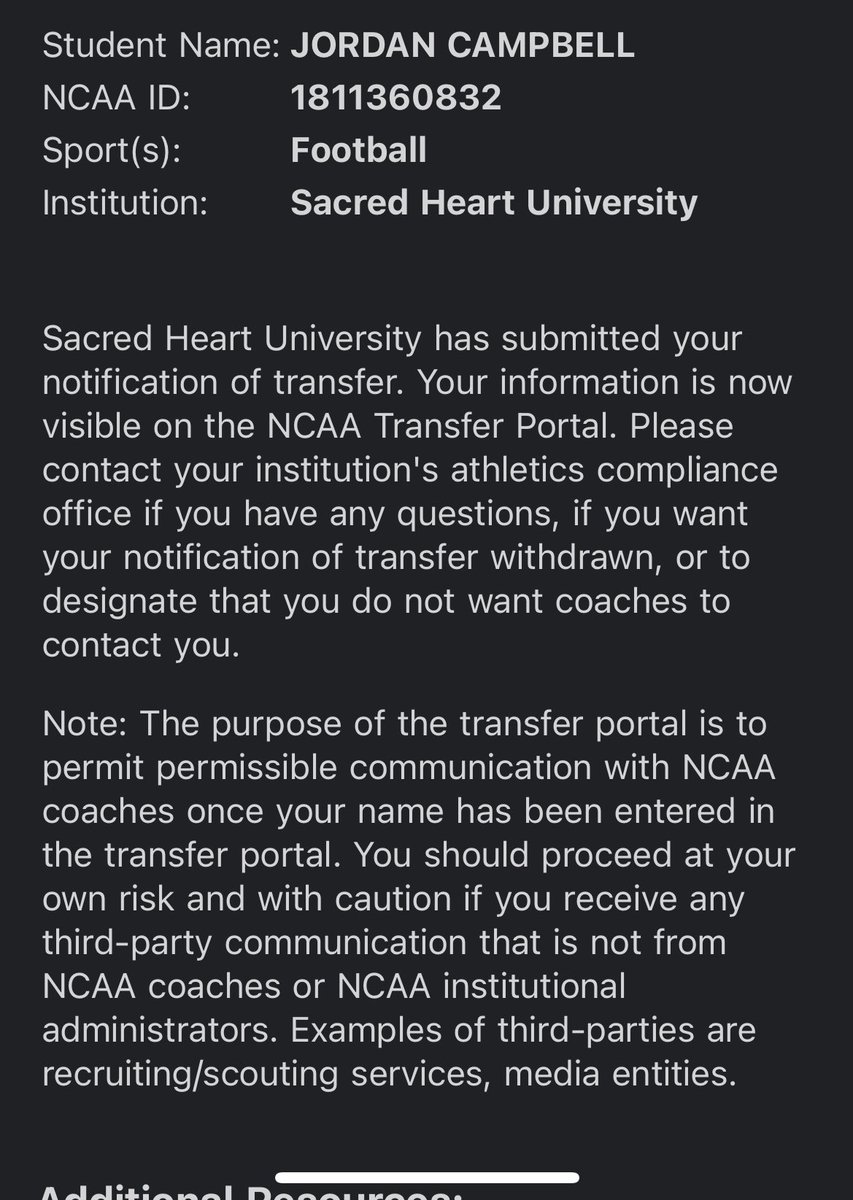
Task: Tap the student name JORDAN CAMPBELL
Action: 462,45
